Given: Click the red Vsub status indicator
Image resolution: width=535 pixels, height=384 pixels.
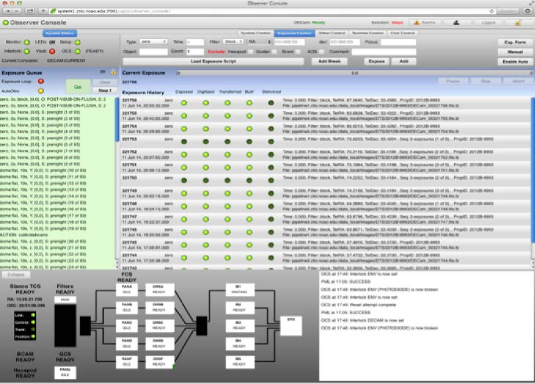Looking at the screenshot, I should point(52,51).
